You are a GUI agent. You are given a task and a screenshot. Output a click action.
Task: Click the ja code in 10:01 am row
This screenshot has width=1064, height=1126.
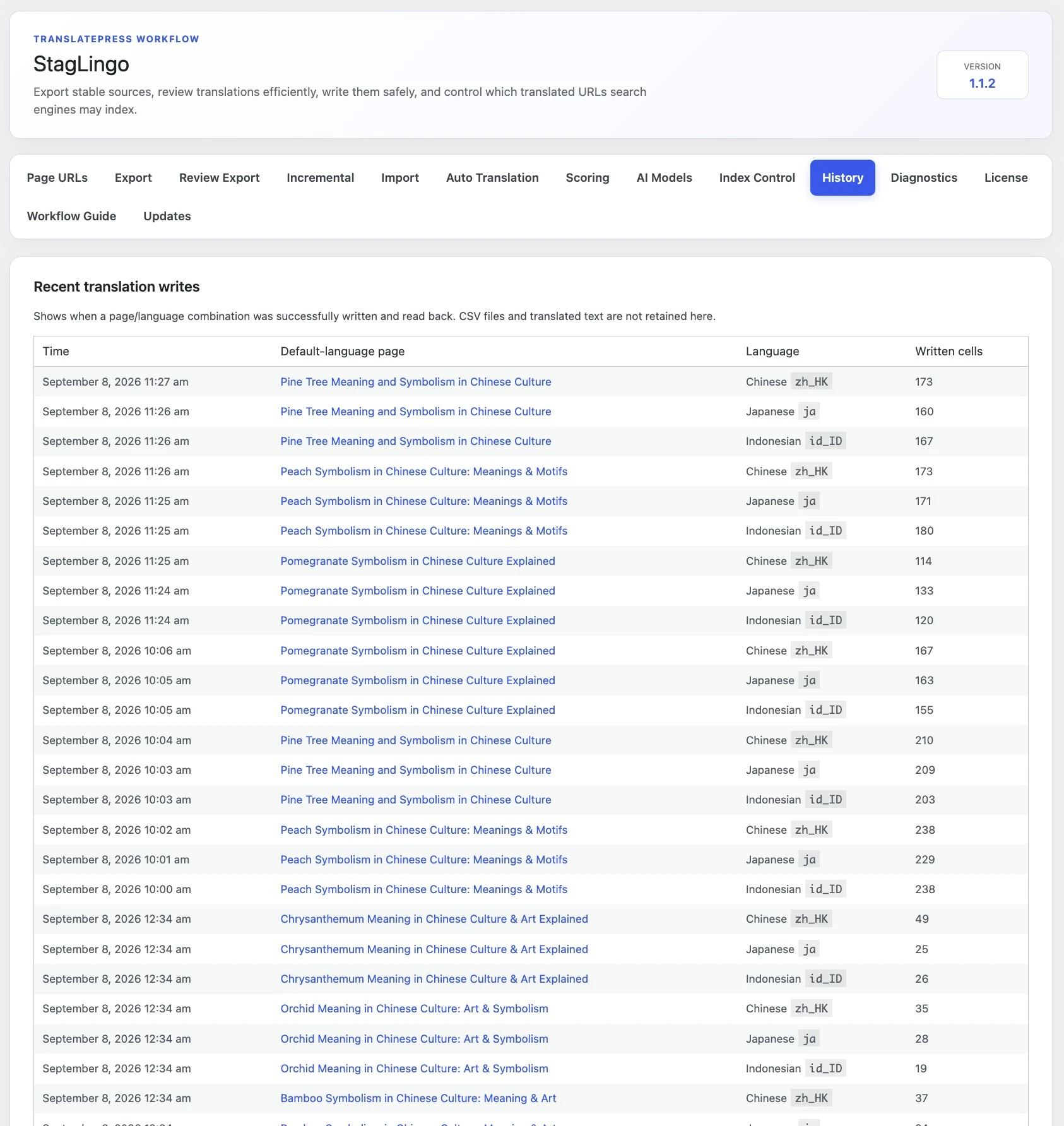point(809,860)
